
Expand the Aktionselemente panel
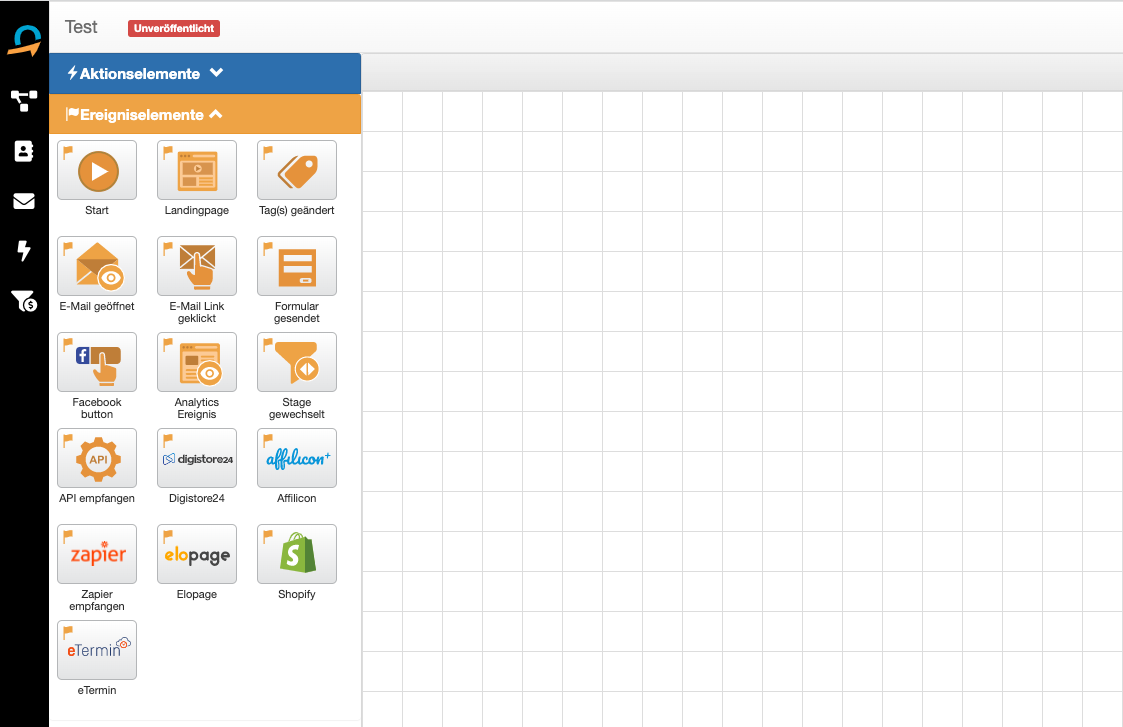(x=205, y=73)
